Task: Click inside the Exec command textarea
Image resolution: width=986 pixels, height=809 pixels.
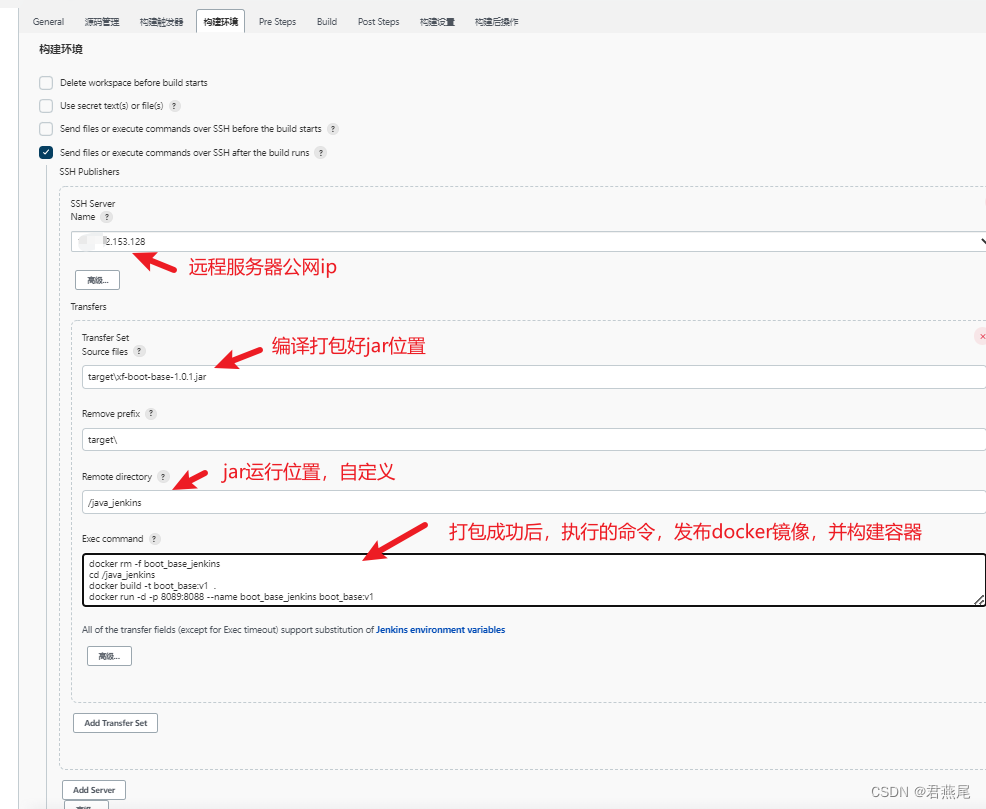Action: coord(533,580)
